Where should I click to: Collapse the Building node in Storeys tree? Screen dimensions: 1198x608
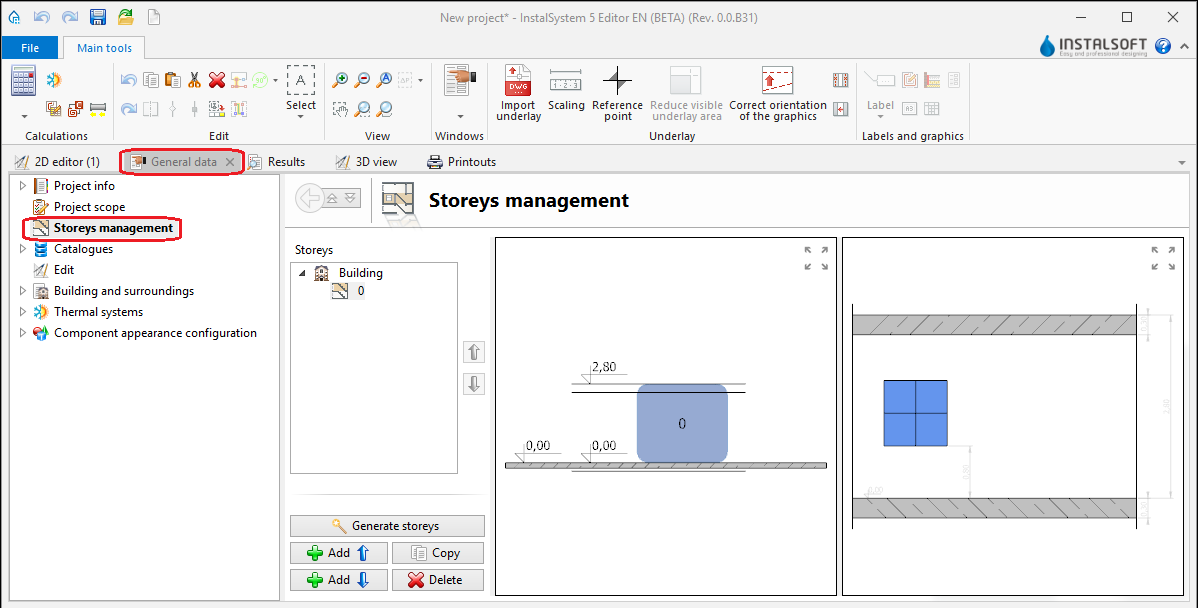click(303, 273)
